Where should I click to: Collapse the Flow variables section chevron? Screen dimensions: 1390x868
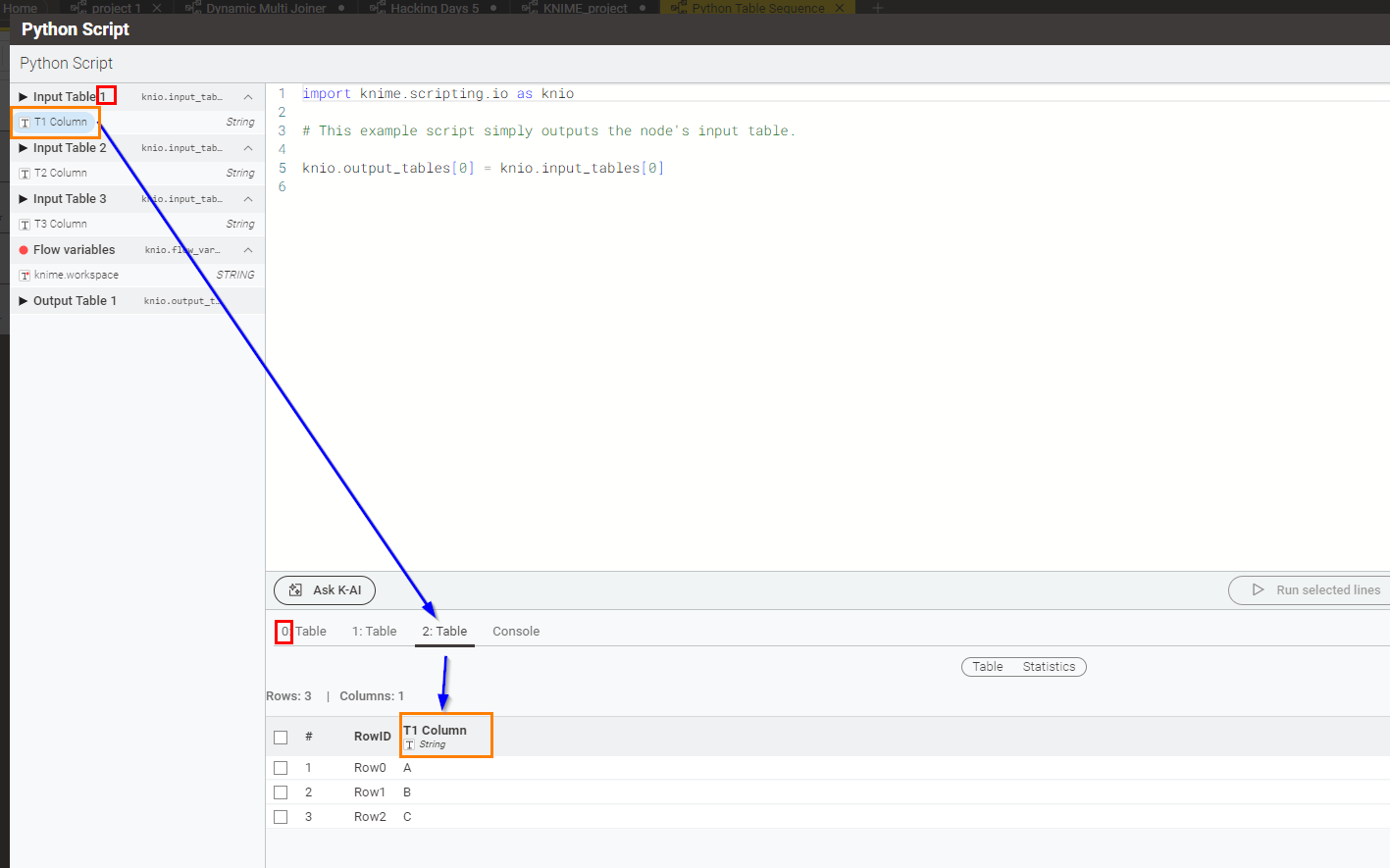pos(248,250)
